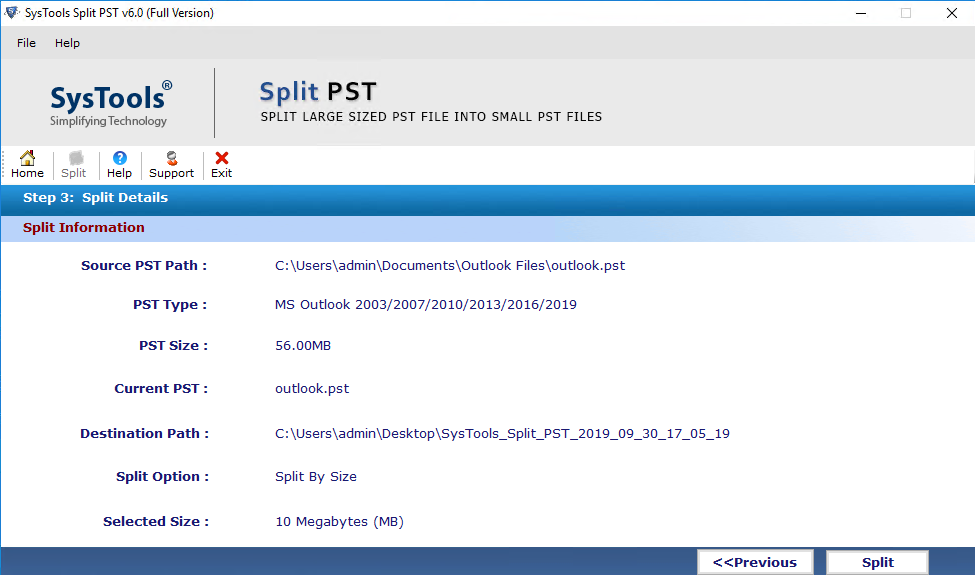Click the Split By Size value
This screenshot has width=975, height=575.
coord(316,477)
